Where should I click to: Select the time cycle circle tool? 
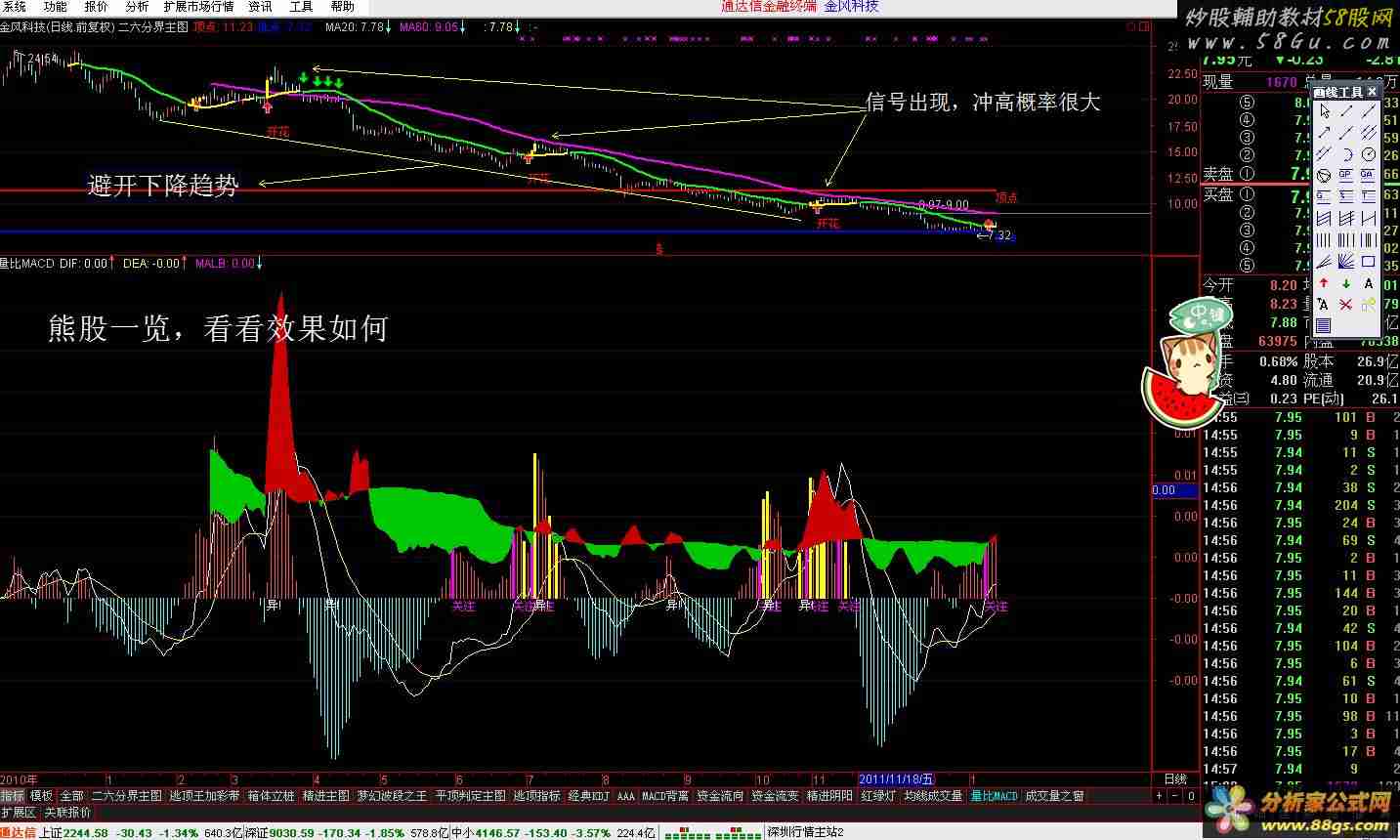coord(1369,155)
